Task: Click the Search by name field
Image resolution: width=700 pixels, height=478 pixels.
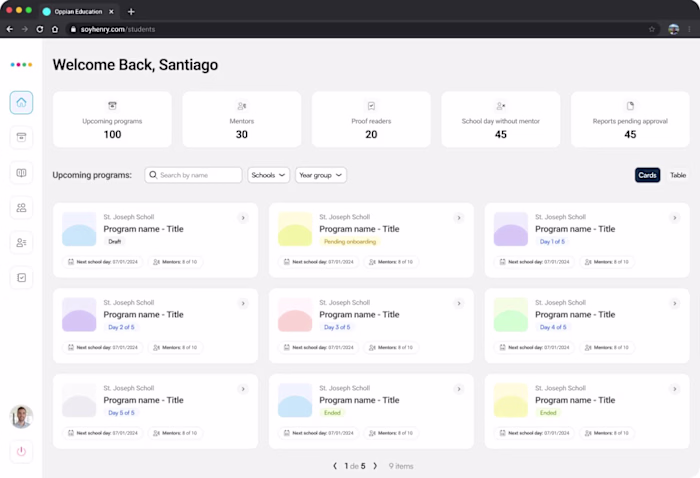Action: (x=193, y=175)
